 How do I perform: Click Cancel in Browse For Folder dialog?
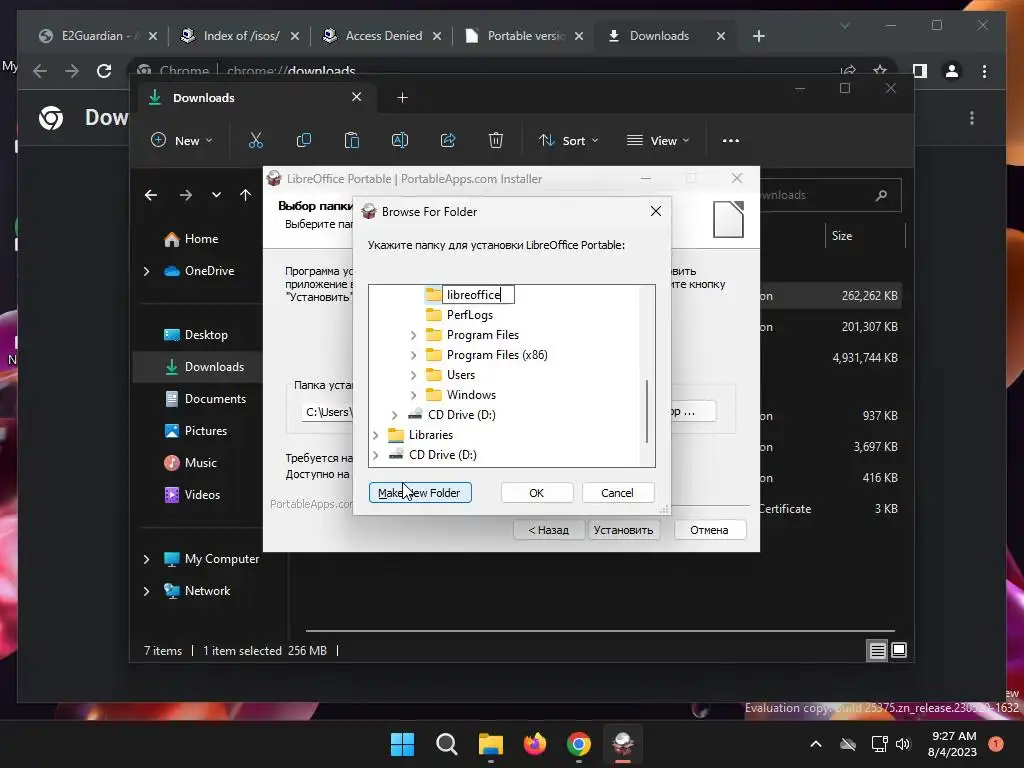click(617, 492)
